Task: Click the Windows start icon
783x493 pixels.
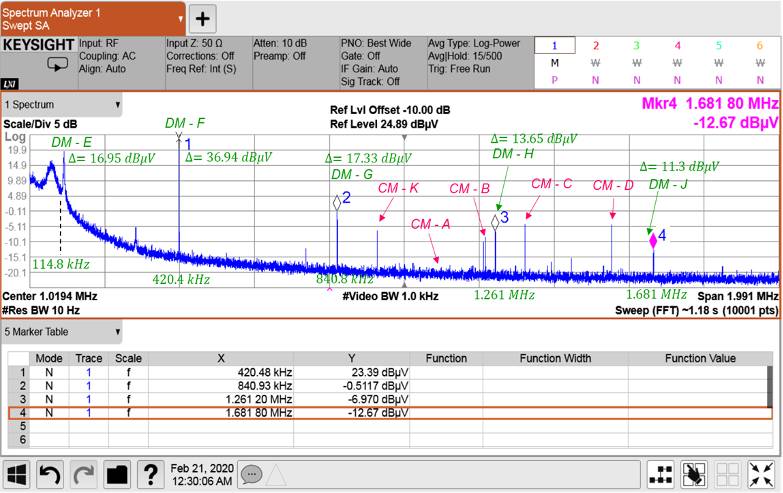Action: pos(18,473)
